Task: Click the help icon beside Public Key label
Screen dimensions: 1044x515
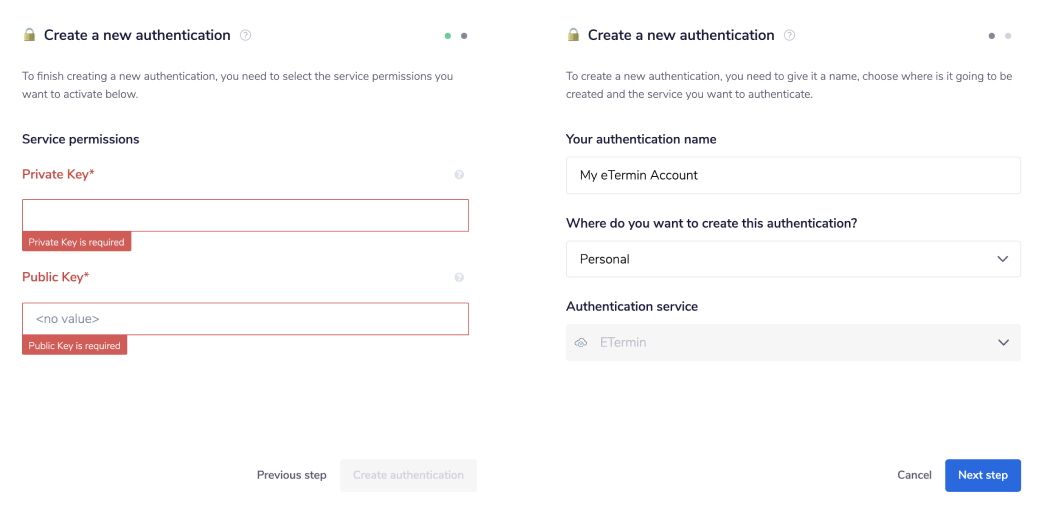Action: [x=459, y=278]
